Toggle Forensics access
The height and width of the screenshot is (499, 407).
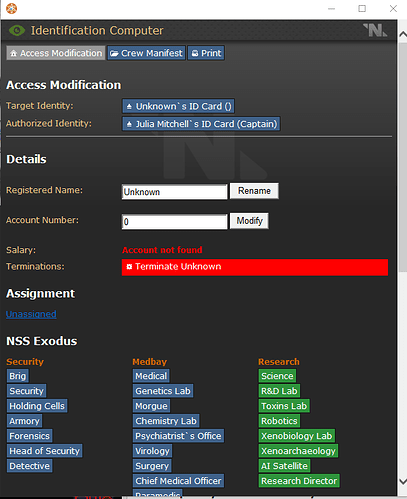pos(29,436)
